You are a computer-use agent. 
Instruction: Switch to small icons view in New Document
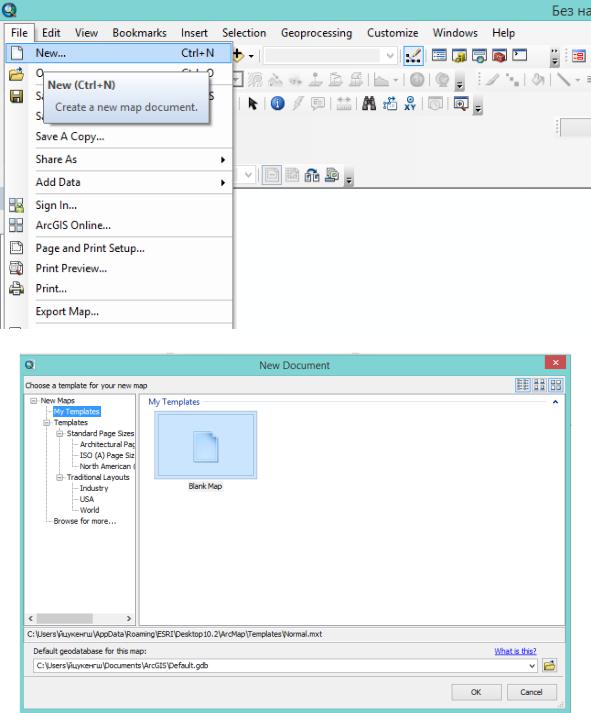539,385
